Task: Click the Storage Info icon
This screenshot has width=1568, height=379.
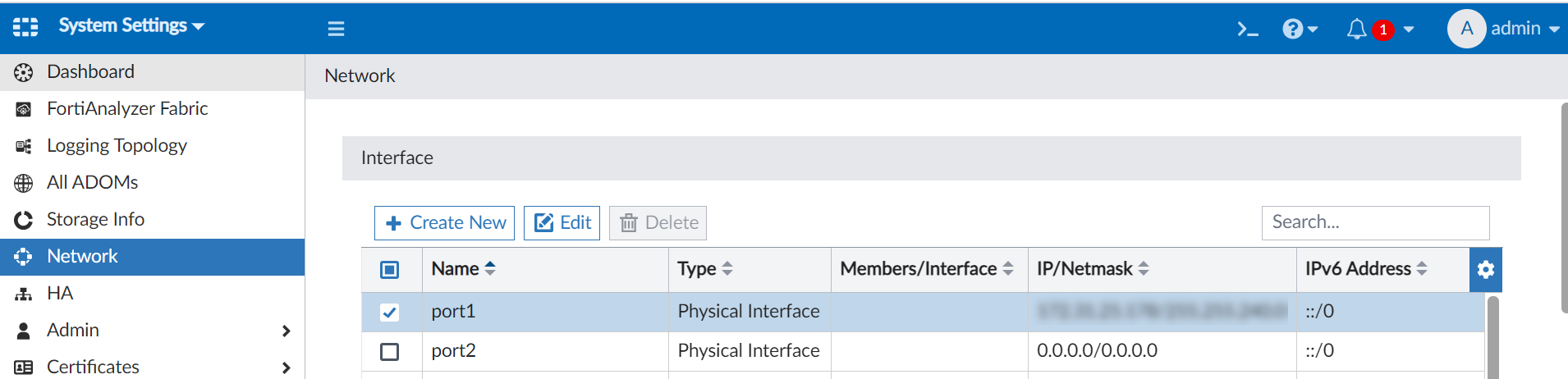Action: (24, 220)
